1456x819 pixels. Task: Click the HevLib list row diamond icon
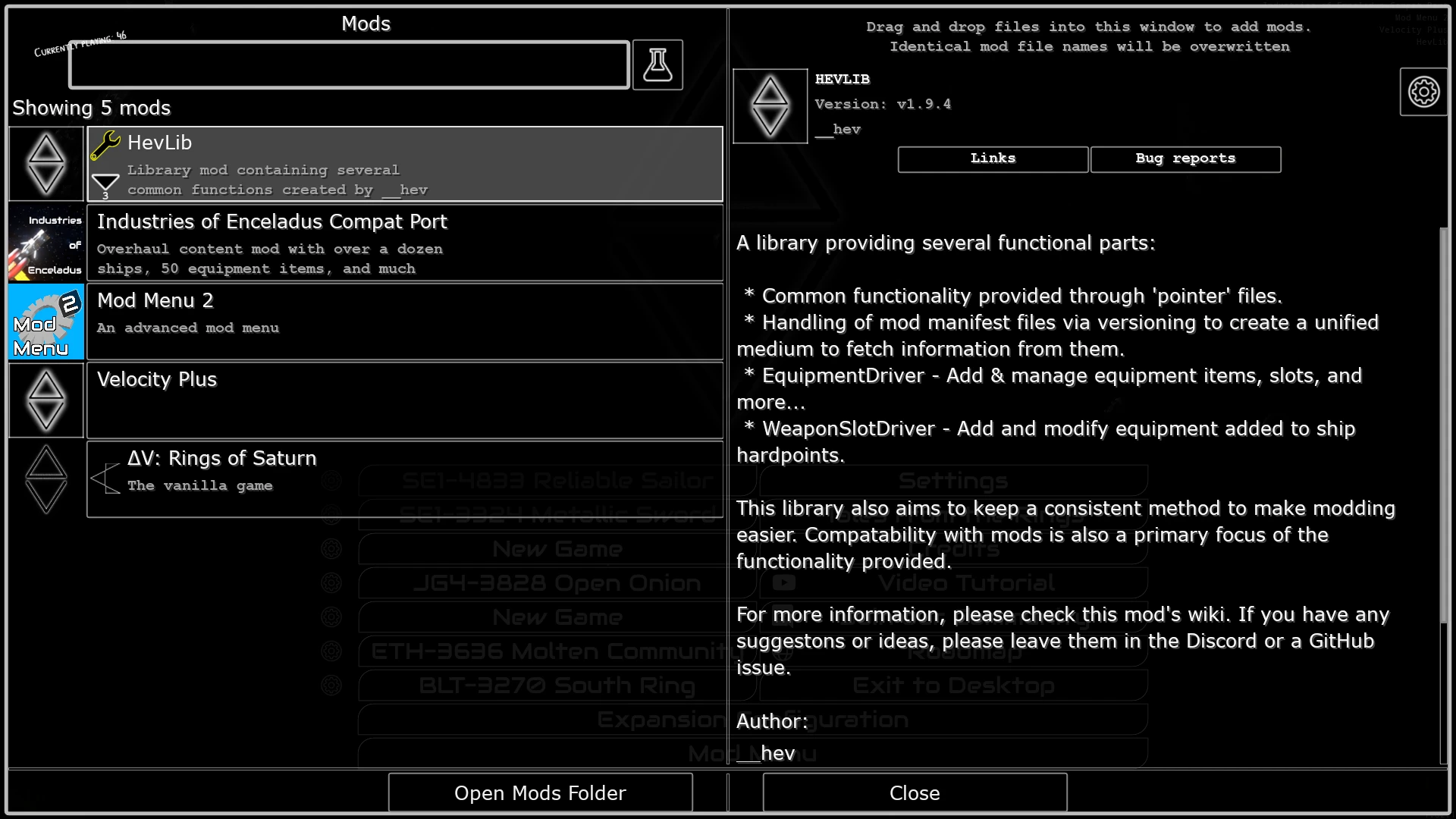46,164
